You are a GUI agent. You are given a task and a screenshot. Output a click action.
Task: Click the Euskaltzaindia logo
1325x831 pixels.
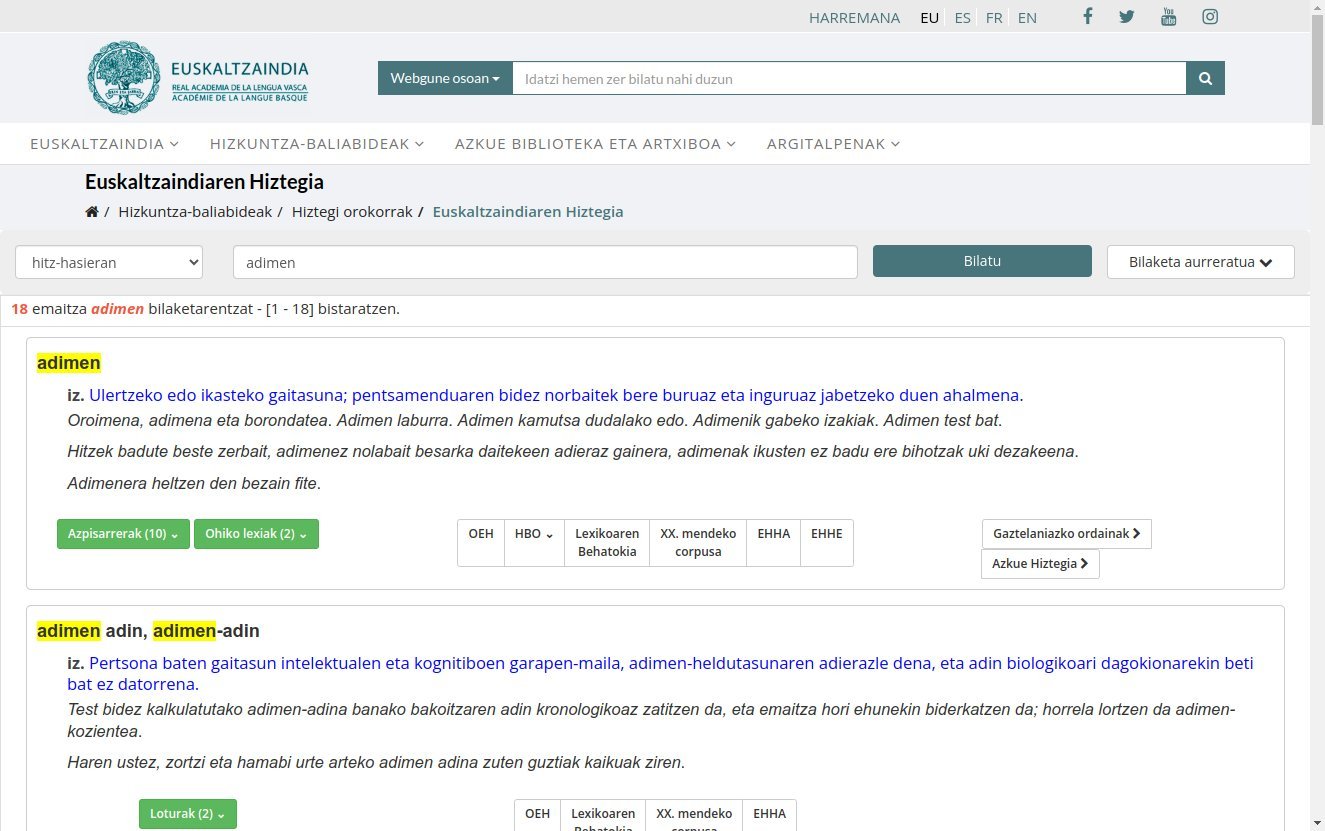click(198, 78)
